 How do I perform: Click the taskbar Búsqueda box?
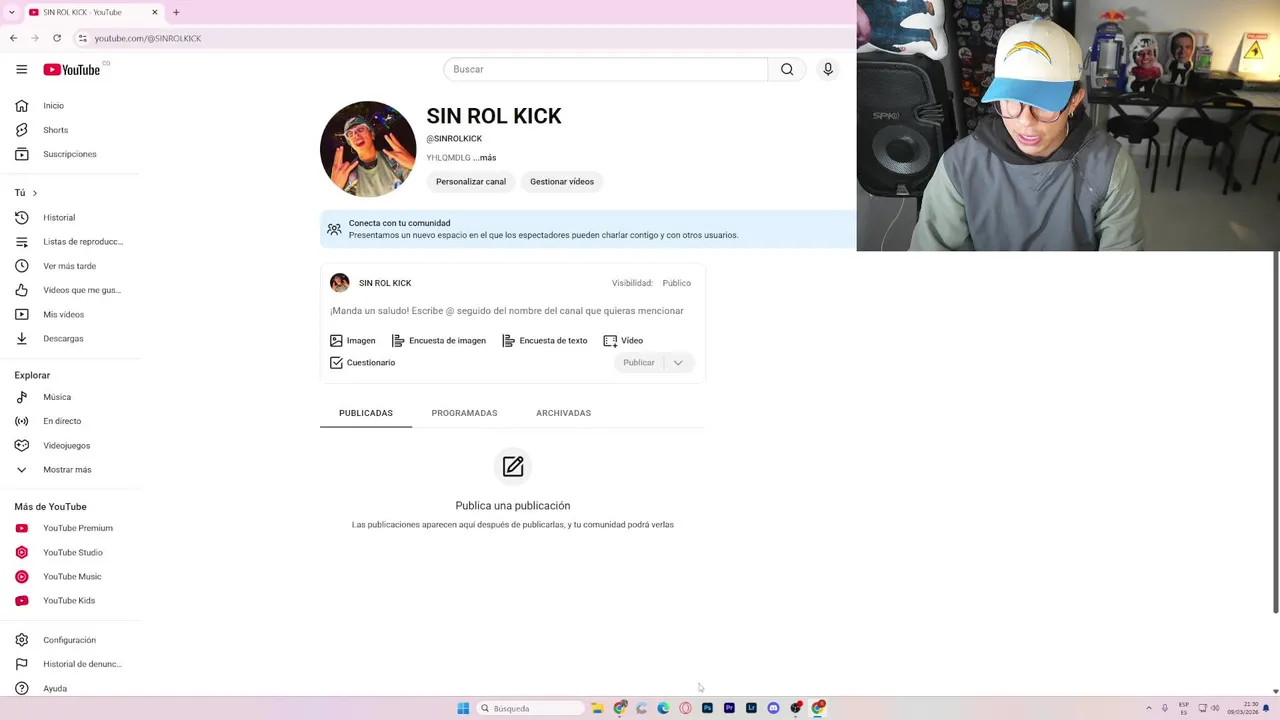[529, 708]
